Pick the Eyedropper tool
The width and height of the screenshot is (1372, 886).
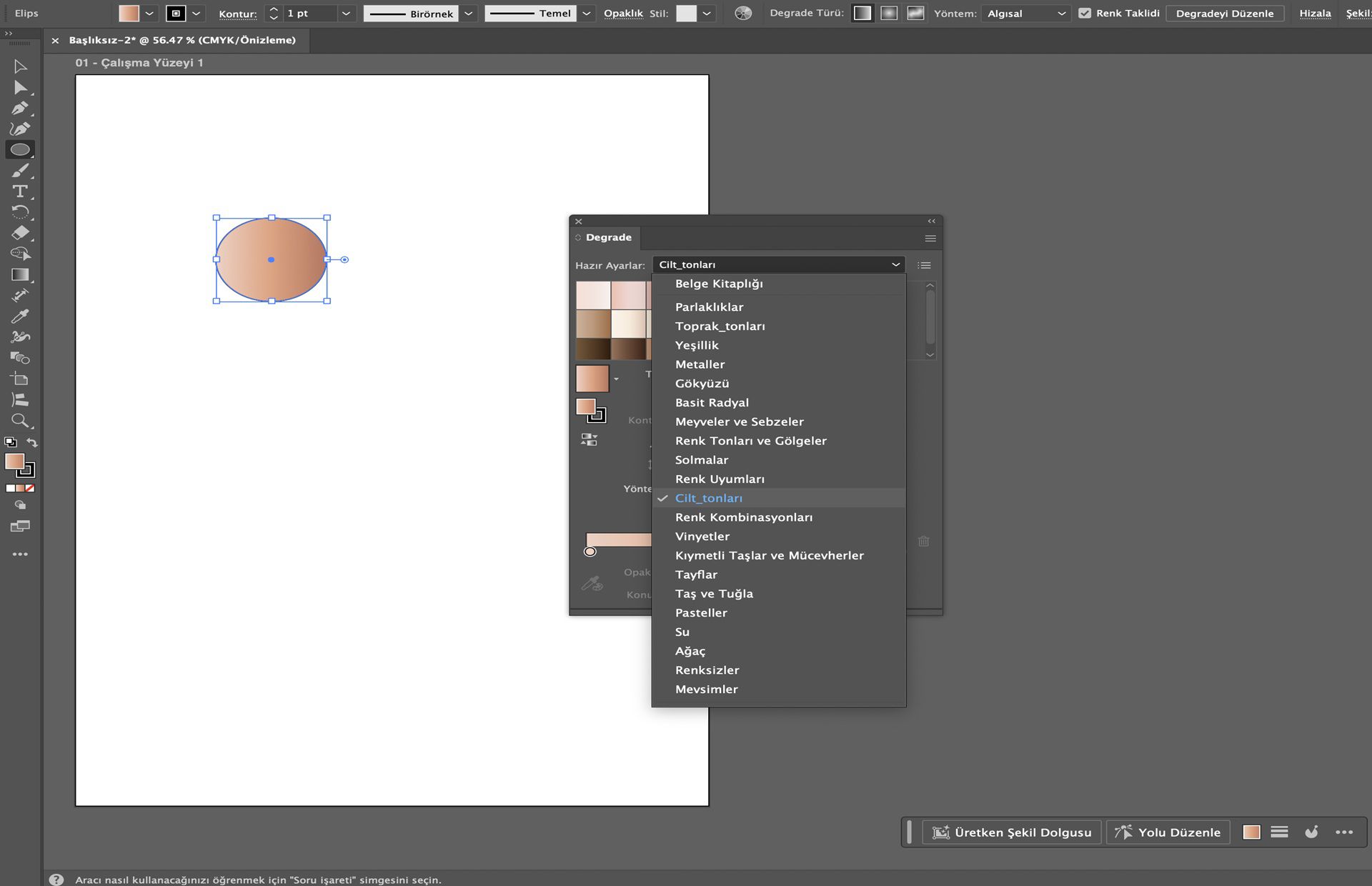[x=19, y=316]
